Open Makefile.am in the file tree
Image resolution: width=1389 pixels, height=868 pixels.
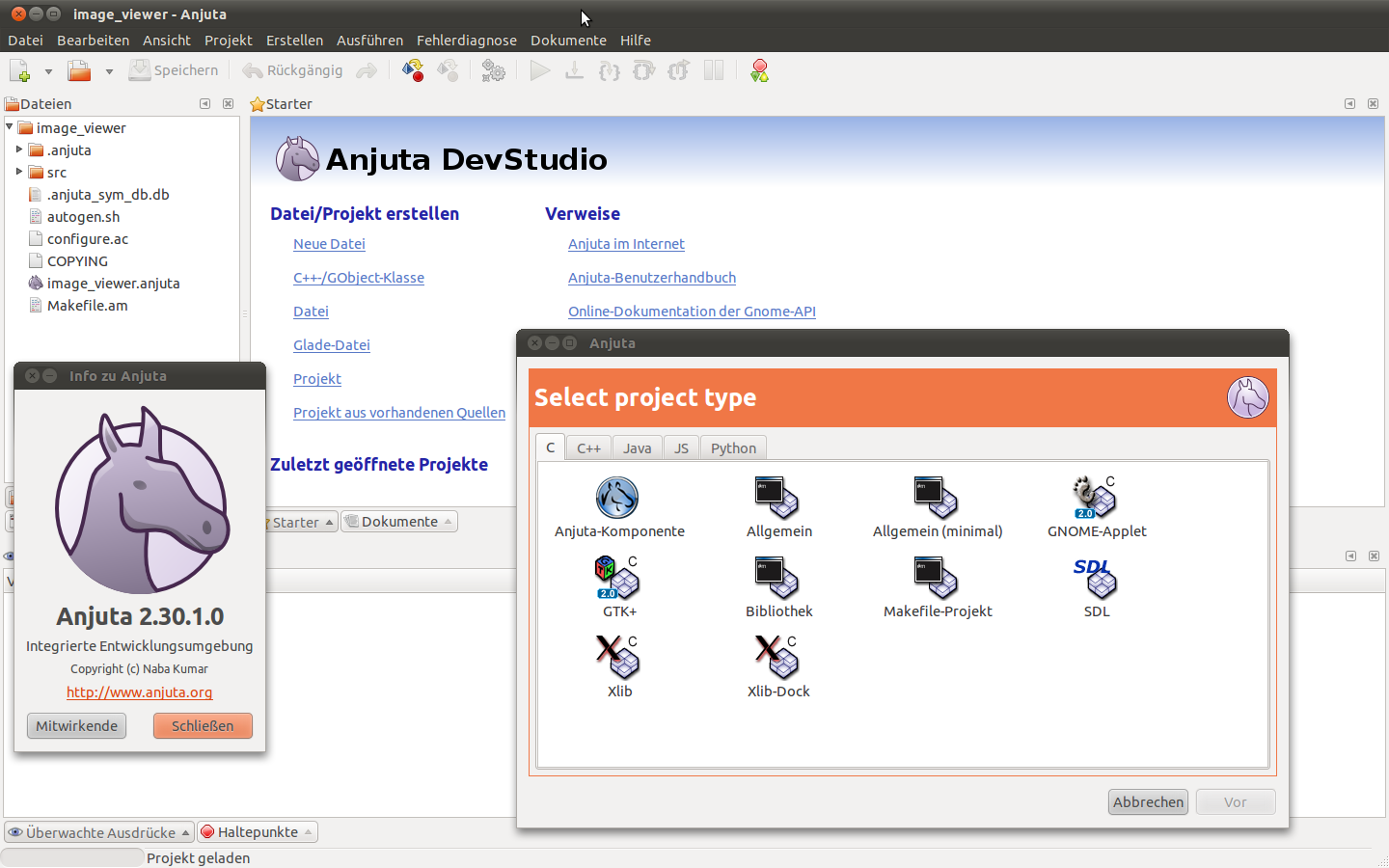(87, 306)
